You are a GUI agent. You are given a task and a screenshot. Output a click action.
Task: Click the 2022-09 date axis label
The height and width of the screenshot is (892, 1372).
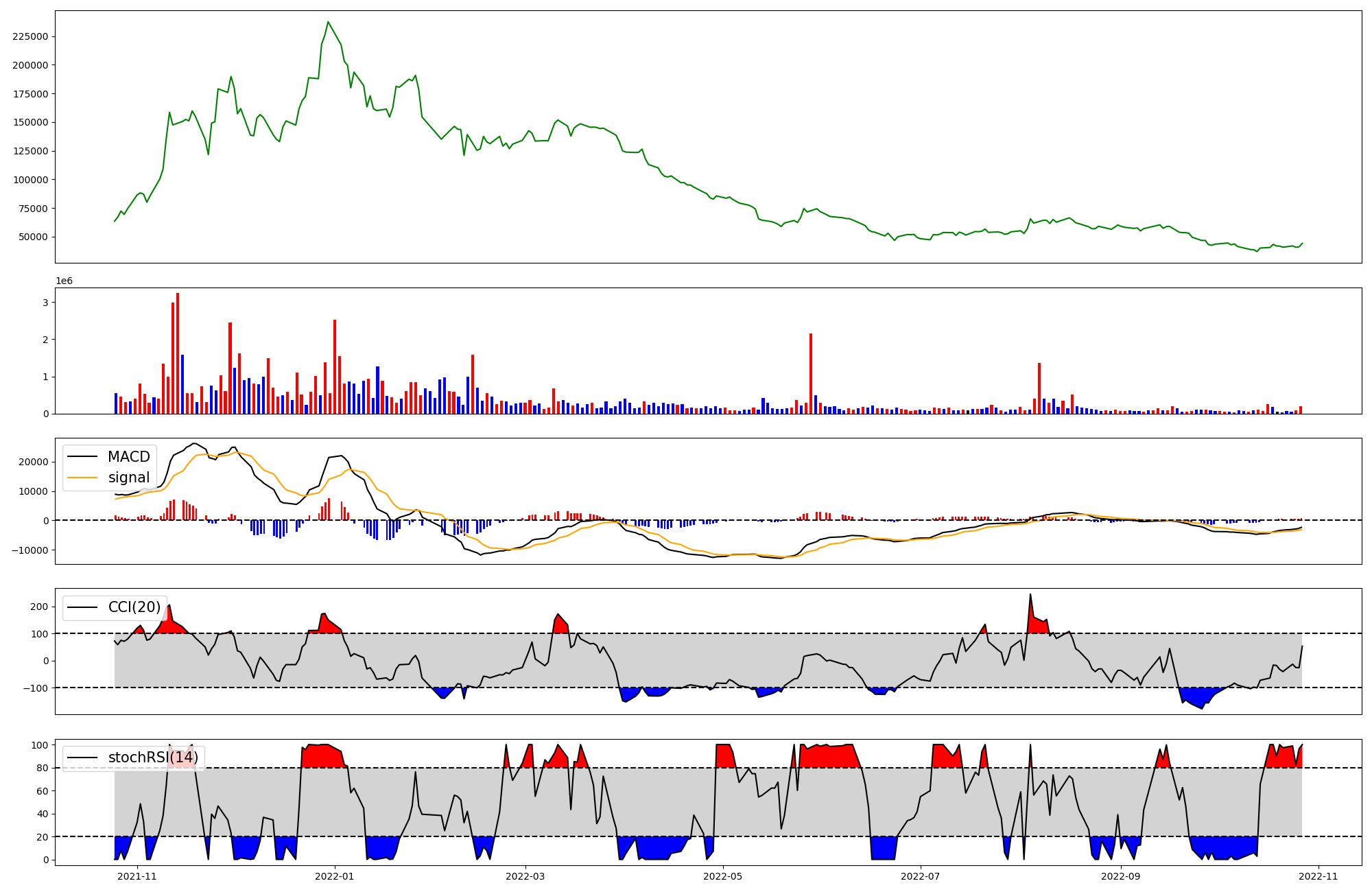point(1121,876)
